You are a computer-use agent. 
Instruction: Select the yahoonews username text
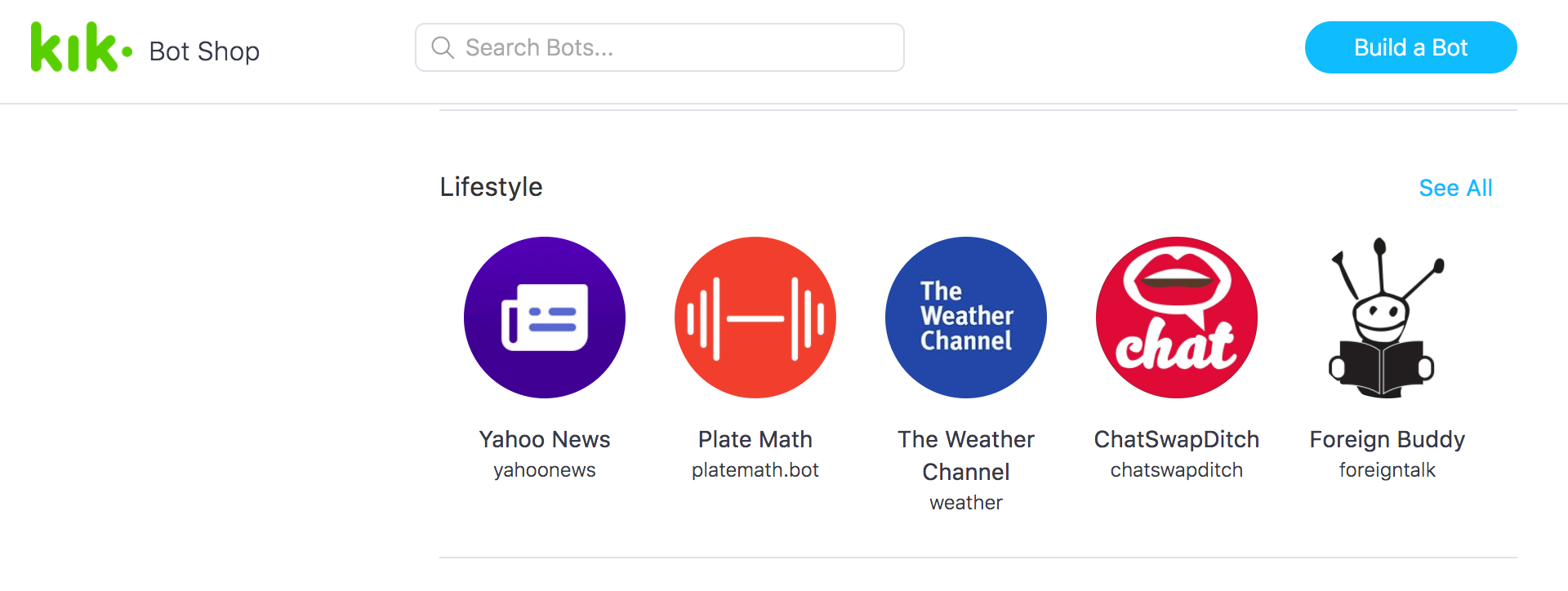(x=545, y=470)
